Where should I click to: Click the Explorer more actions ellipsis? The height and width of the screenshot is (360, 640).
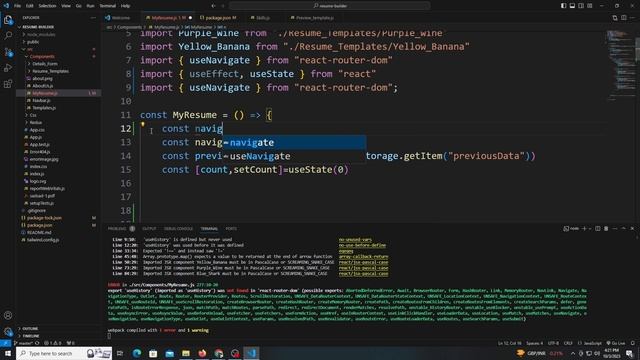click(x=93, y=18)
